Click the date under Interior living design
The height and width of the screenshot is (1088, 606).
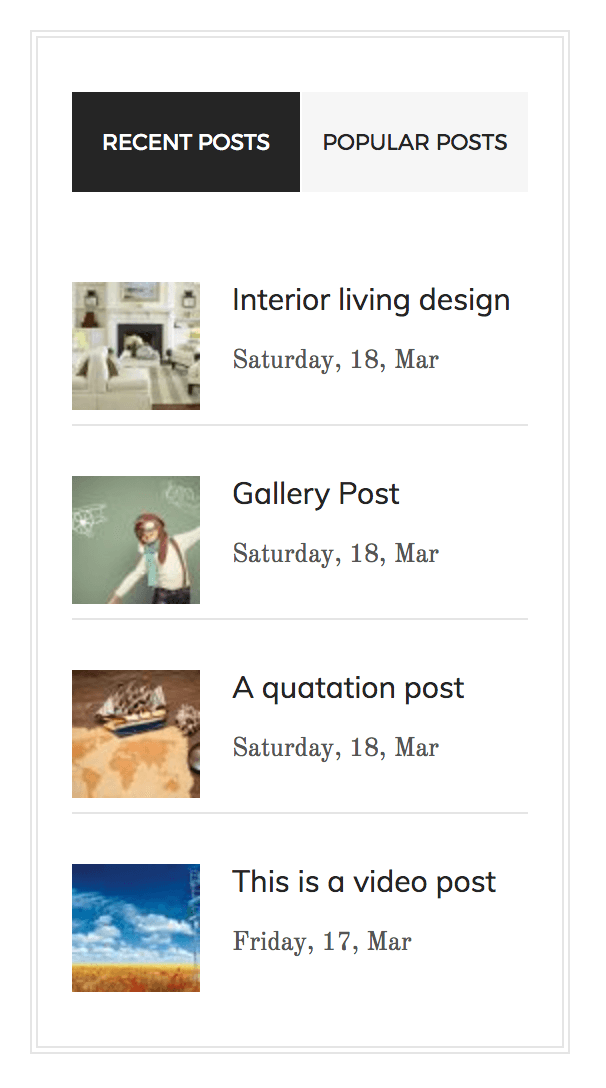pyautogui.click(x=335, y=360)
